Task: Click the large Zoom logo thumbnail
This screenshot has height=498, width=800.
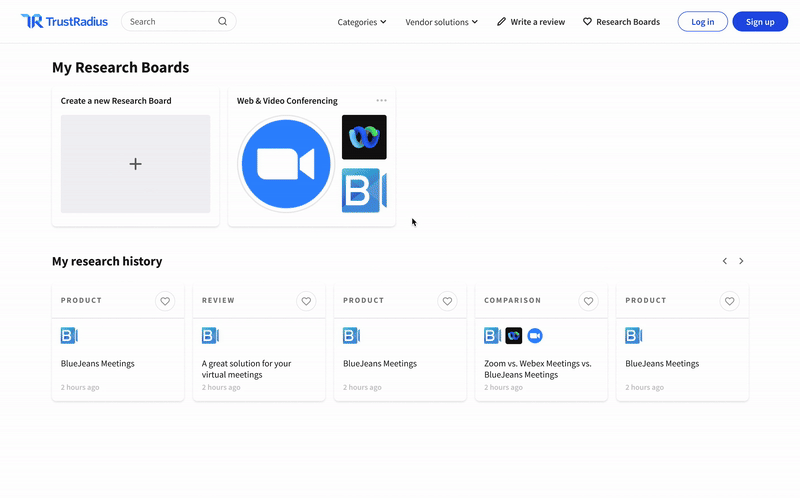Action: (x=286, y=164)
